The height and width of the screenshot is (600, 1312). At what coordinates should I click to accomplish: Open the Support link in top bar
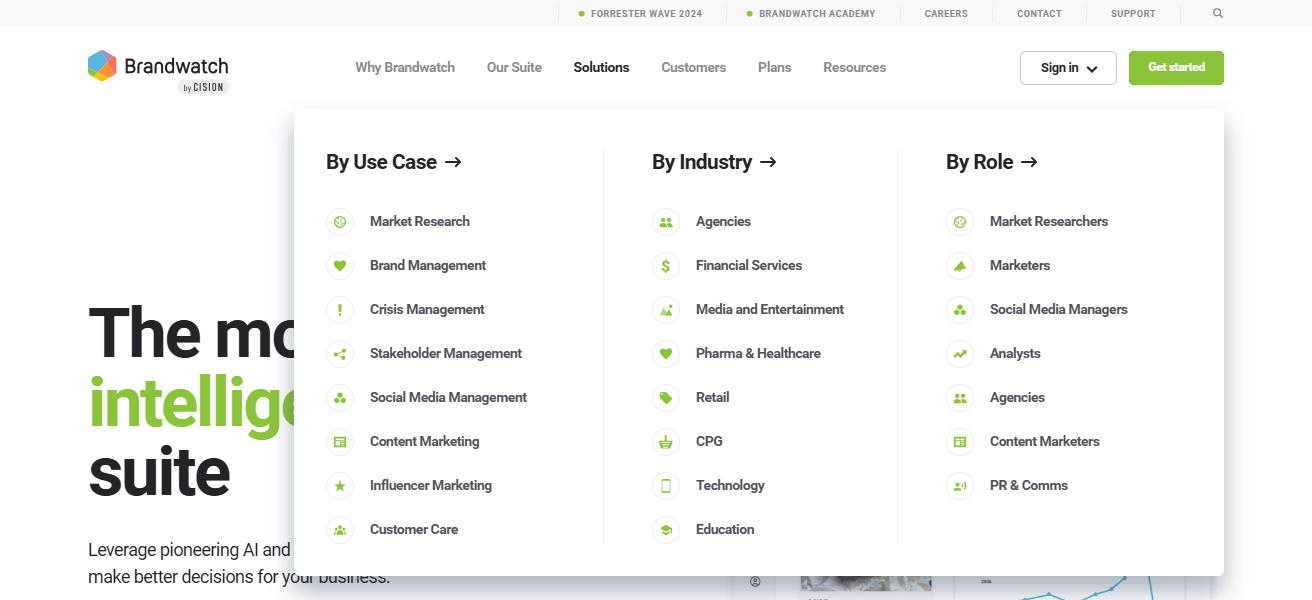1133,14
